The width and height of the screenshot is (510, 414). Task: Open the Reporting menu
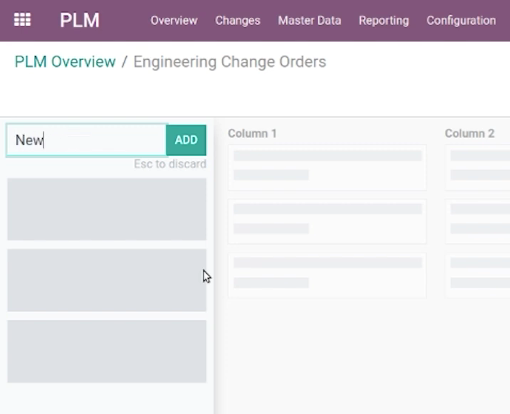(384, 20)
